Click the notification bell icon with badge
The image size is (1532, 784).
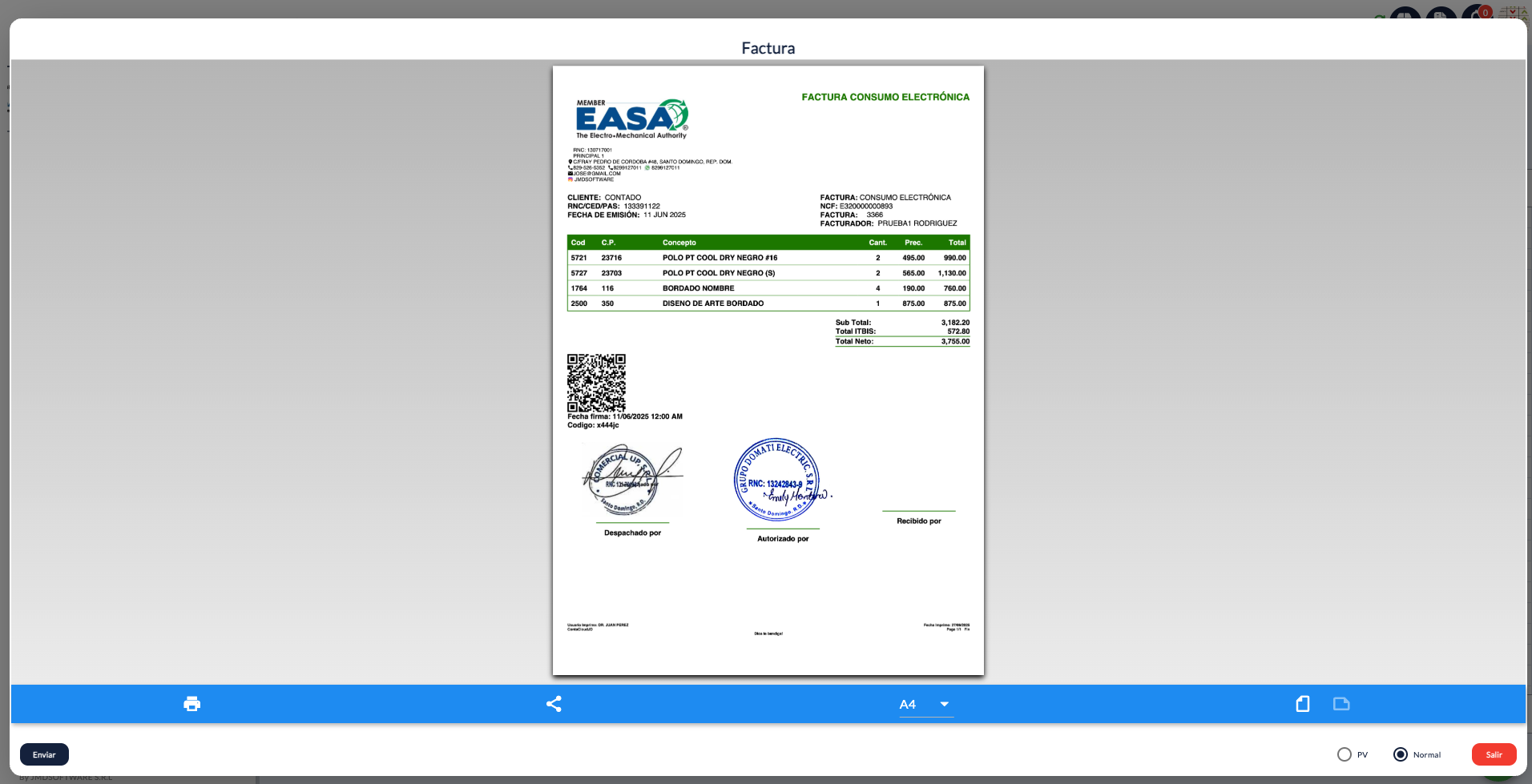coord(1477,14)
